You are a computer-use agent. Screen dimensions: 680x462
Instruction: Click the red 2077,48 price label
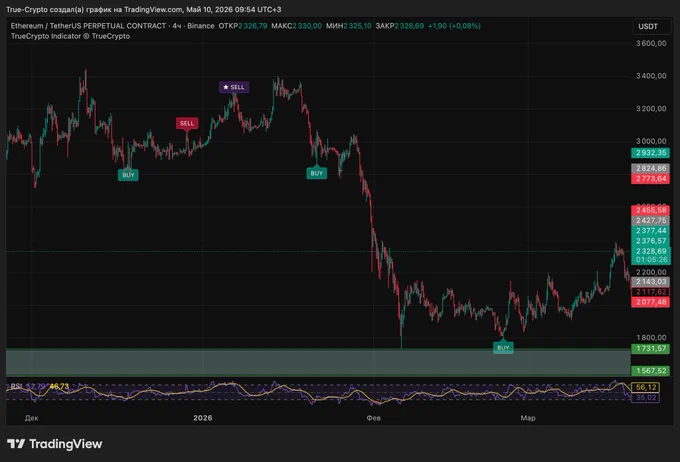pyautogui.click(x=651, y=302)
